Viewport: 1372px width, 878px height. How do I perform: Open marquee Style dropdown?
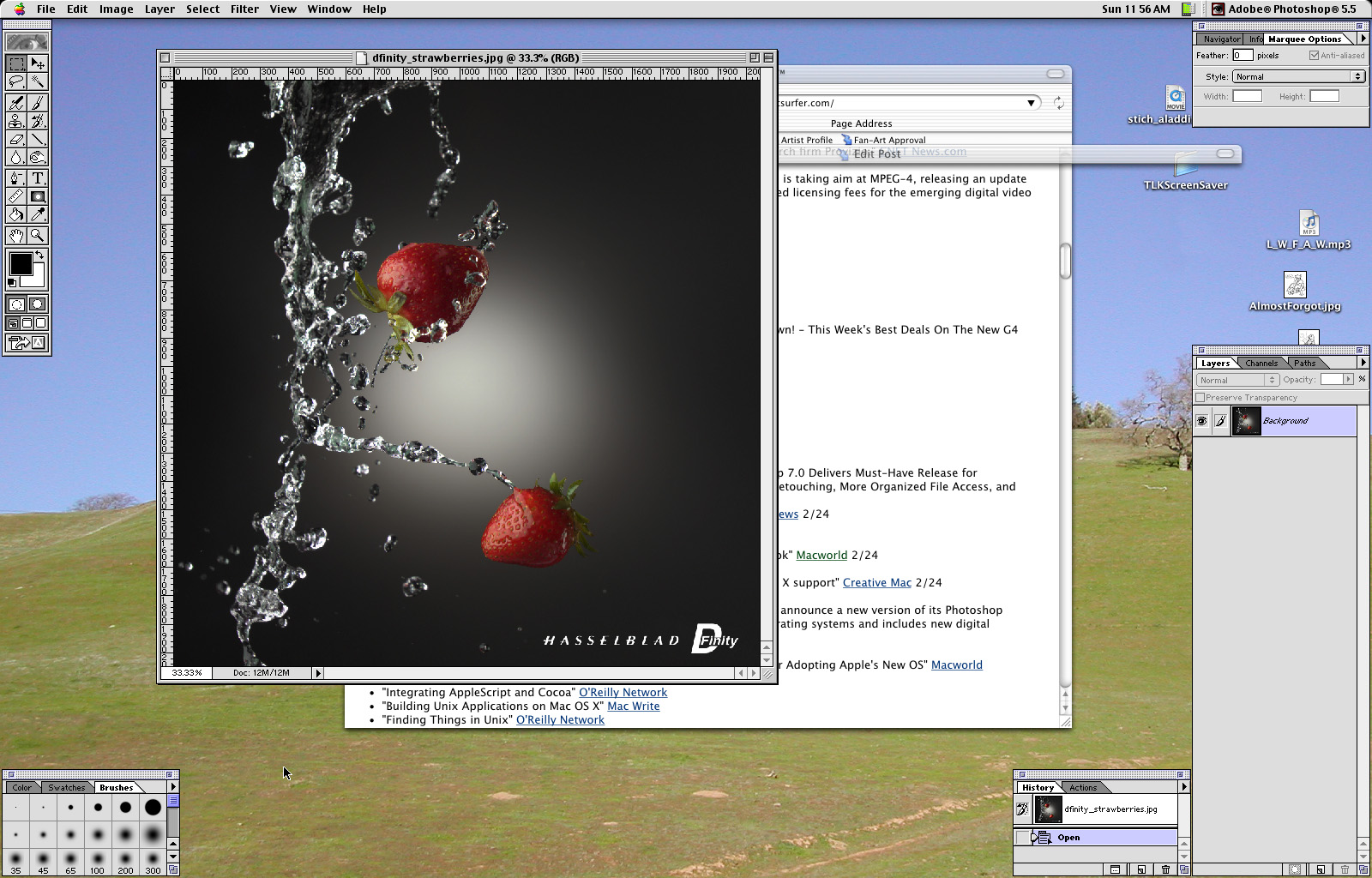(1298, 76)
